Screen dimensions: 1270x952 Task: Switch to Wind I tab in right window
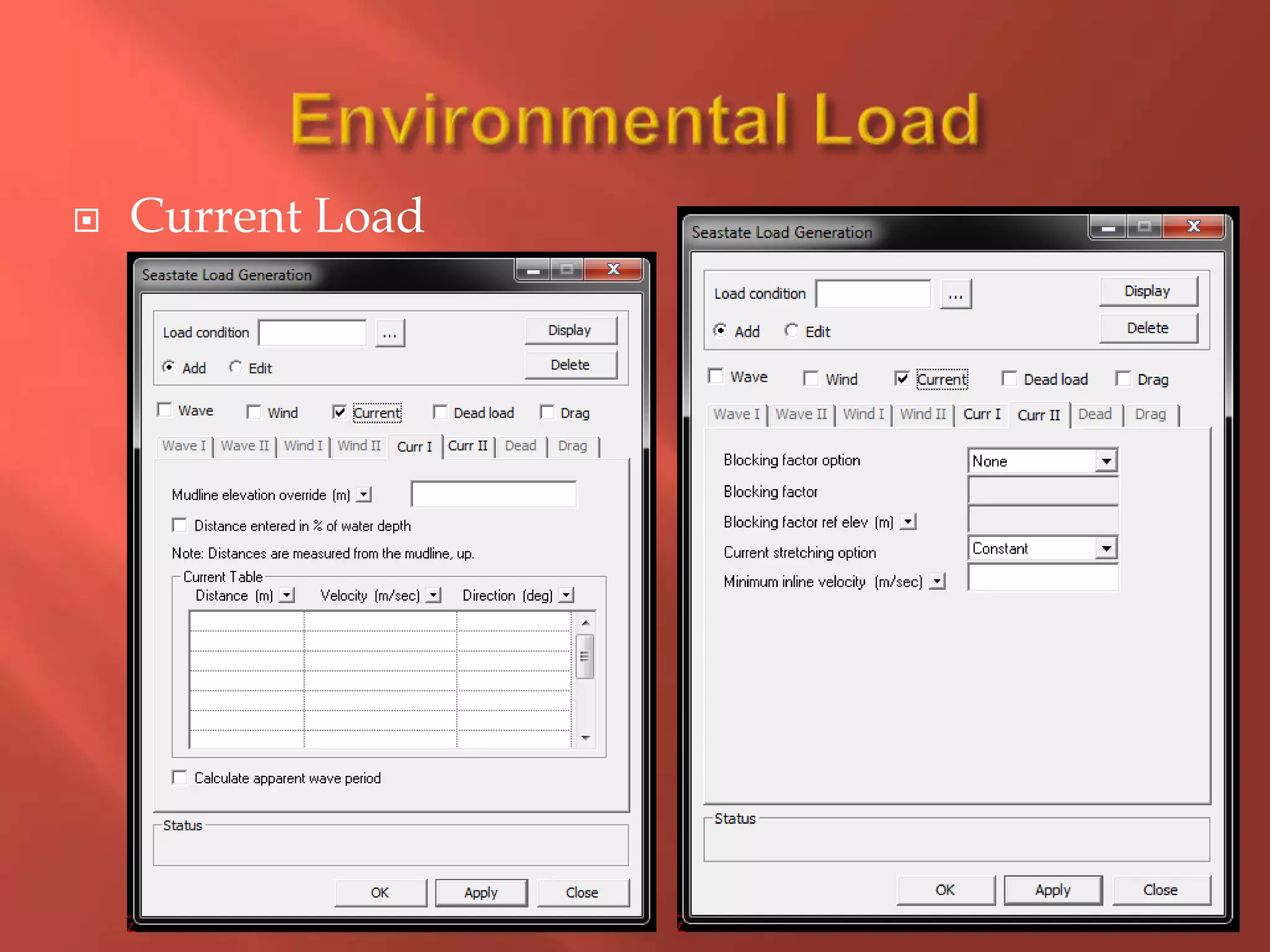[x=863, y=415]
